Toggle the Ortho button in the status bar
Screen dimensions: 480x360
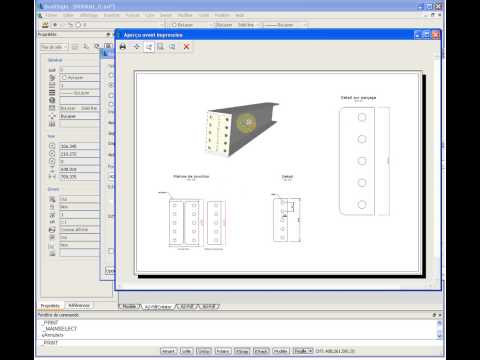(x=204, y=351)
